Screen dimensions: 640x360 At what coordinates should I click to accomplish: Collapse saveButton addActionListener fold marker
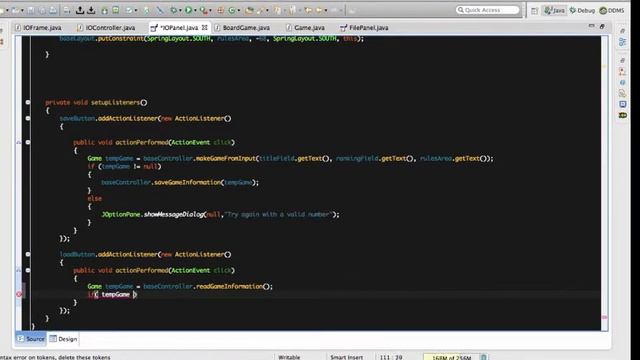tap(28, 118)
